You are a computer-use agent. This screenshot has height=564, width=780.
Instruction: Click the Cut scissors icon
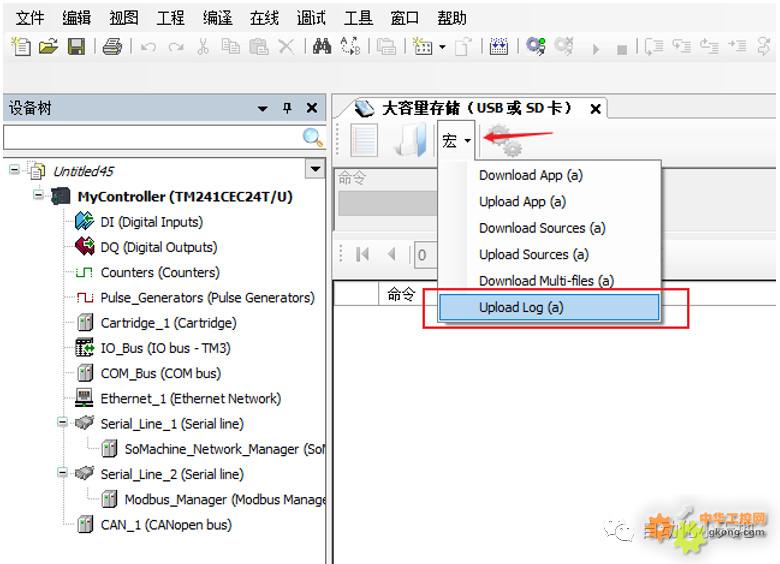click(202, 47)
